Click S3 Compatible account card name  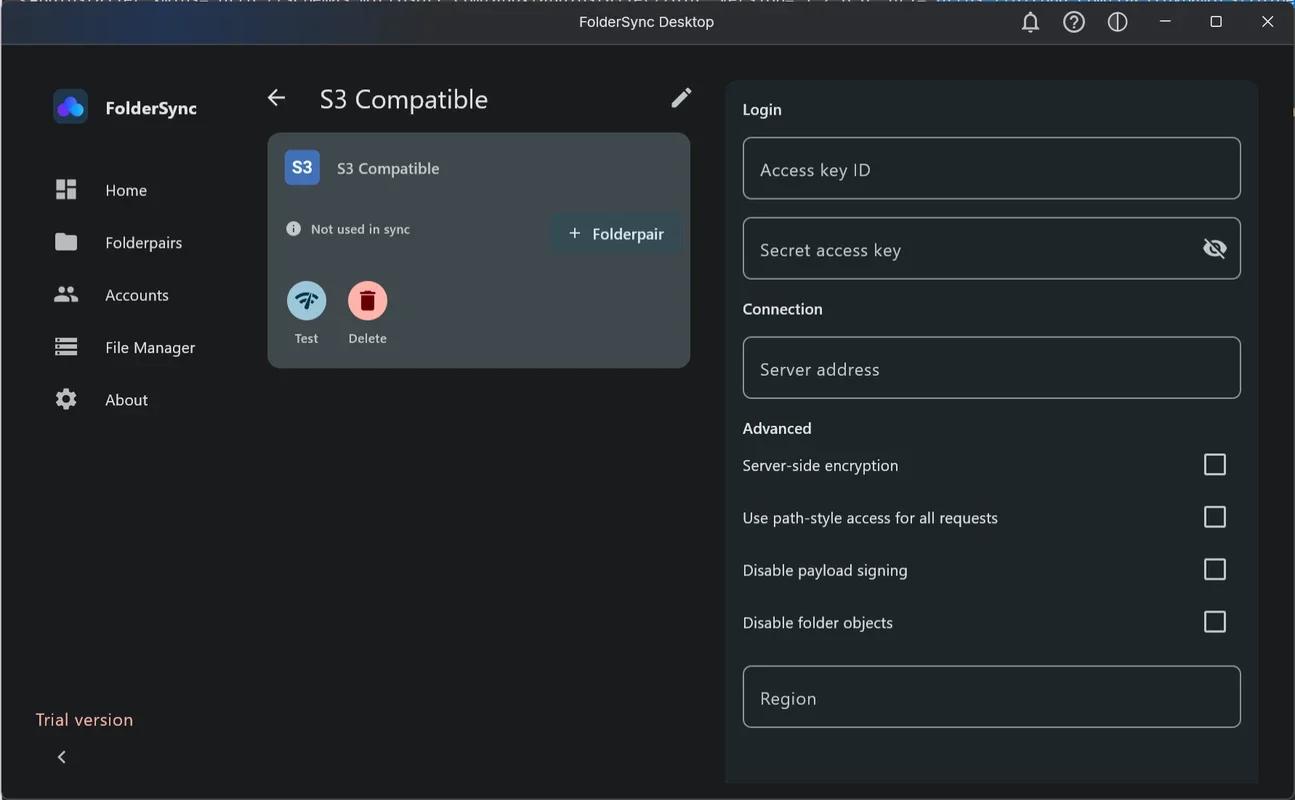point(388,168)
